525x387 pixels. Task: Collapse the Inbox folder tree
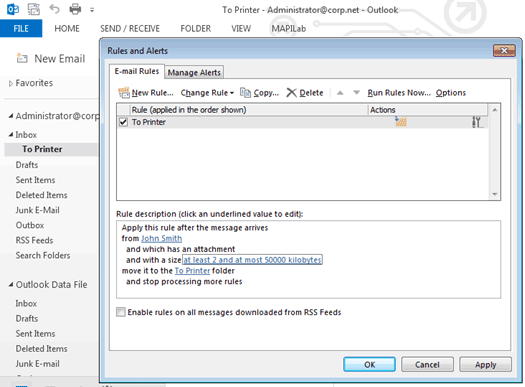pyautogui.click(x=11, y=135)
